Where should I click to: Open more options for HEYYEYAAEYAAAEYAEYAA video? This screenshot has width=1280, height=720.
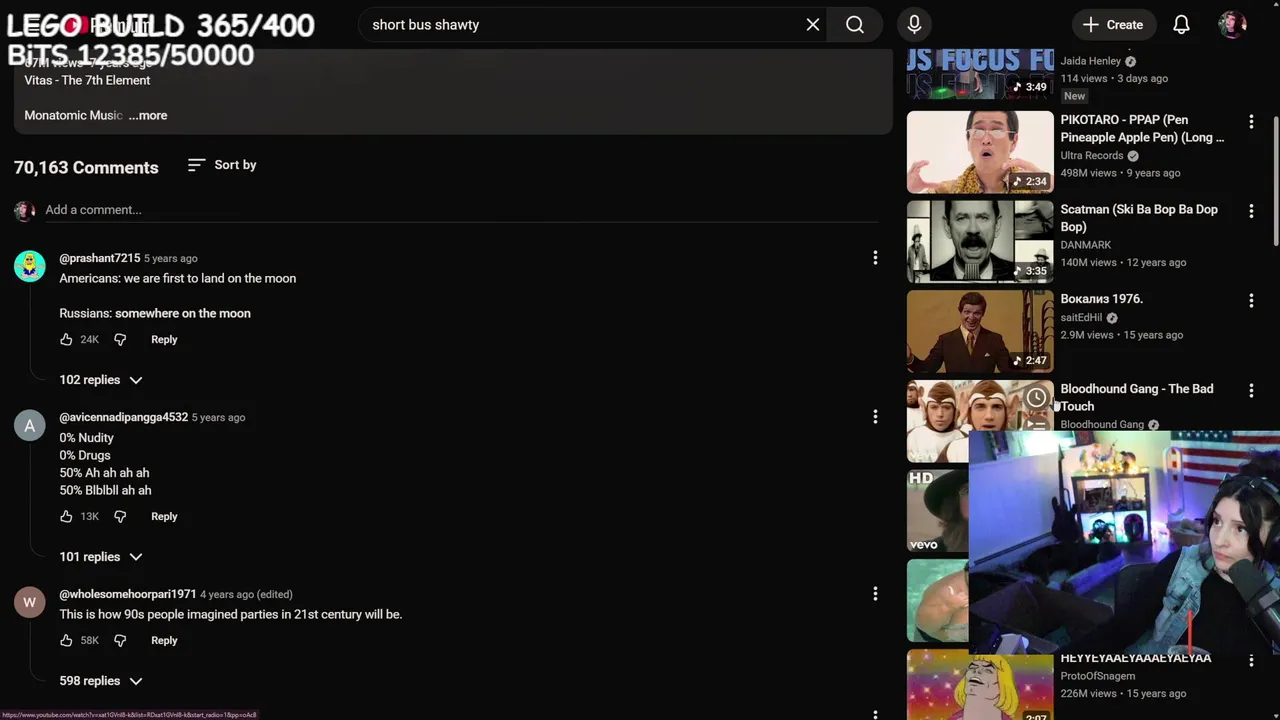coord(1251,660)
